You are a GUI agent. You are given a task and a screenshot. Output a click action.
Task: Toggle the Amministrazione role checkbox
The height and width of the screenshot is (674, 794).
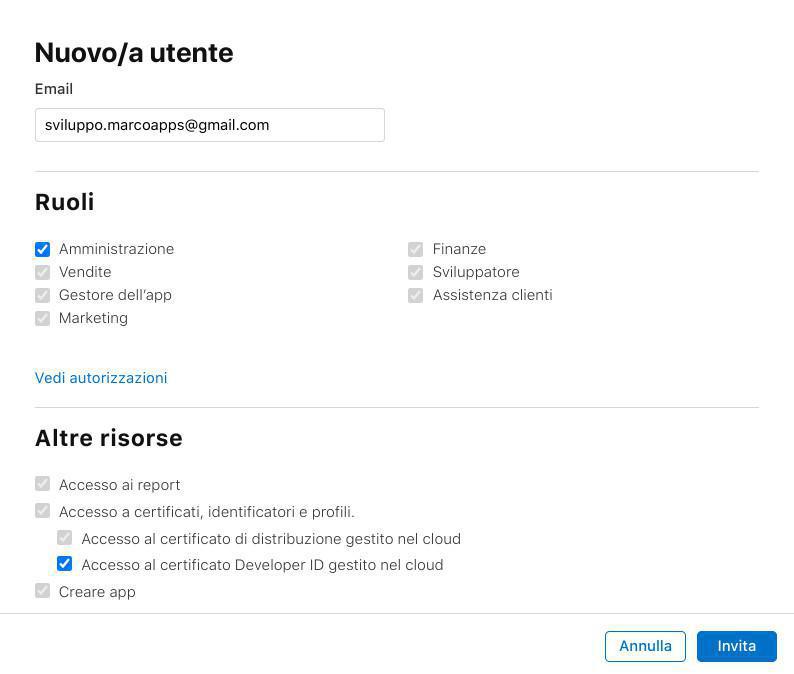42,249
